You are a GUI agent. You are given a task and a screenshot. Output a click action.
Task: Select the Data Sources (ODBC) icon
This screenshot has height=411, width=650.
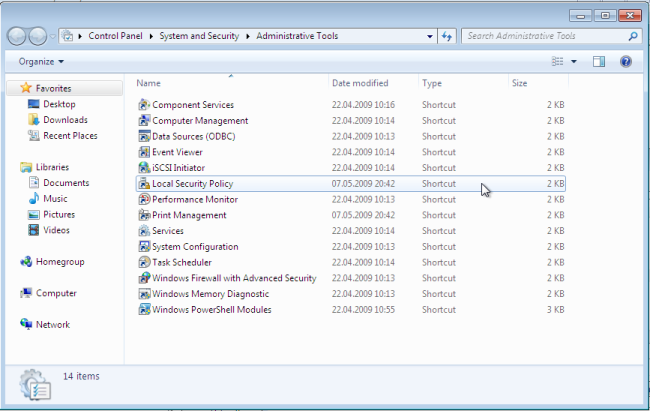144,136
